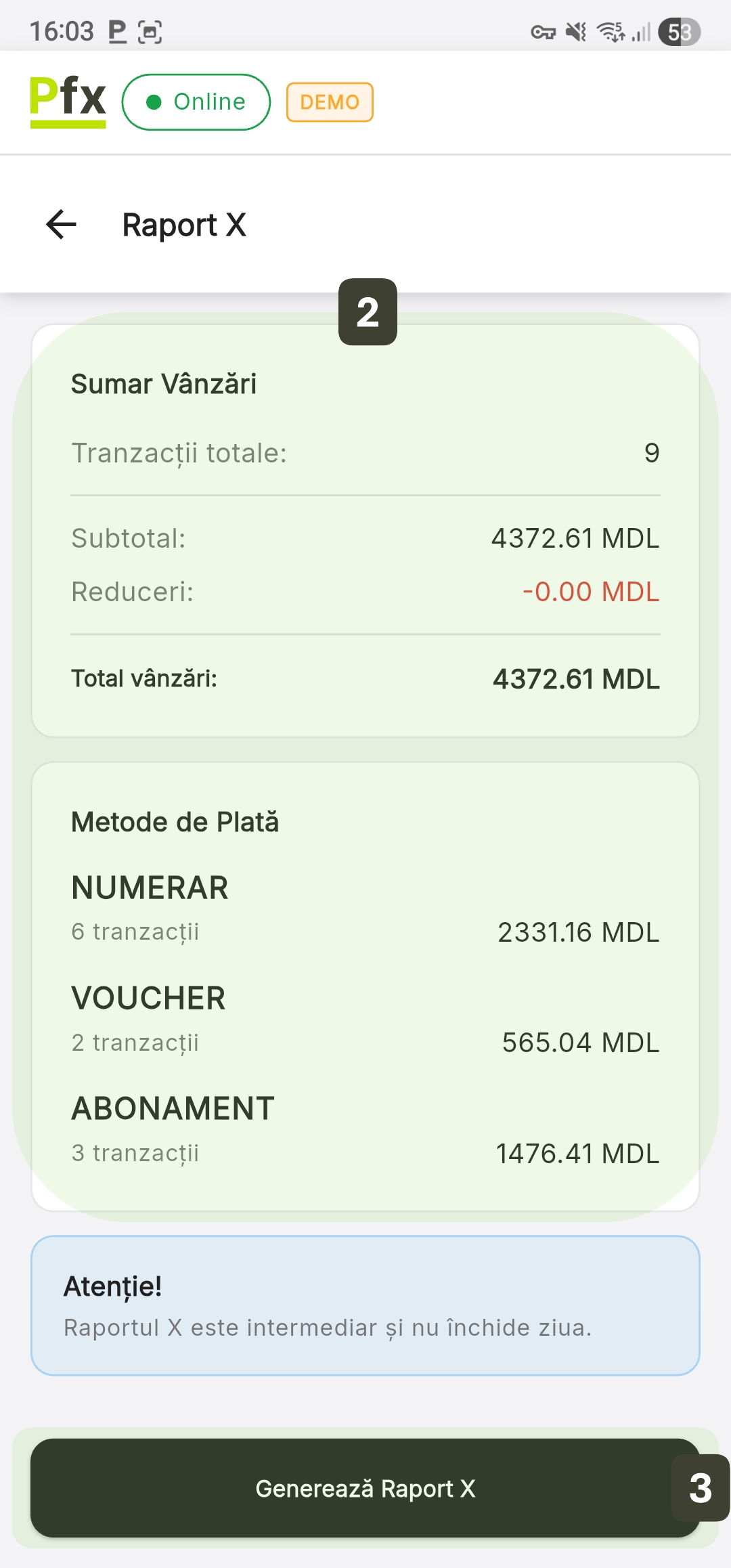Tap the Sumar Vânzări card heading
Image resolution: width=731 pixels, height=1568 pixels.
click(164, 384)
